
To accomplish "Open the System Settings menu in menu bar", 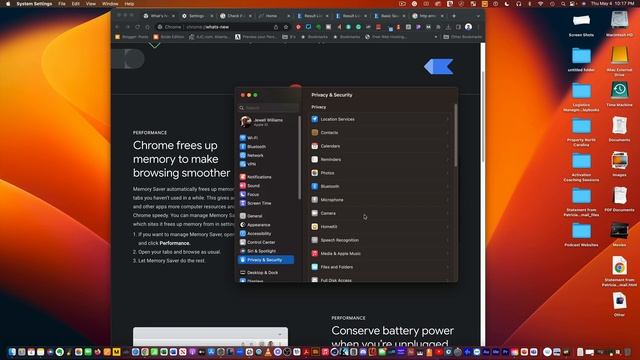I will tap(34, 4).
